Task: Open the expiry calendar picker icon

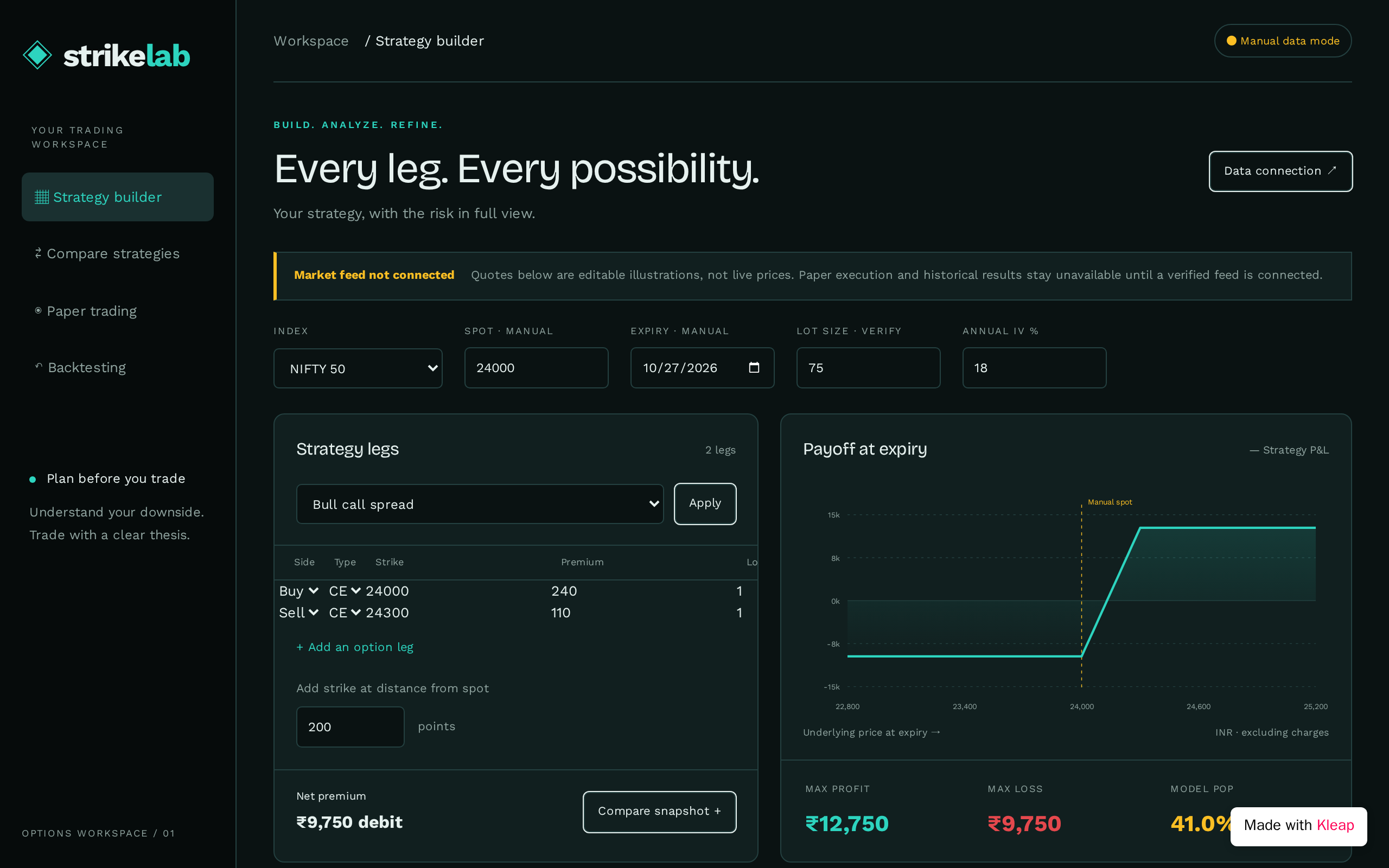Action: click(x=754, y=367)
